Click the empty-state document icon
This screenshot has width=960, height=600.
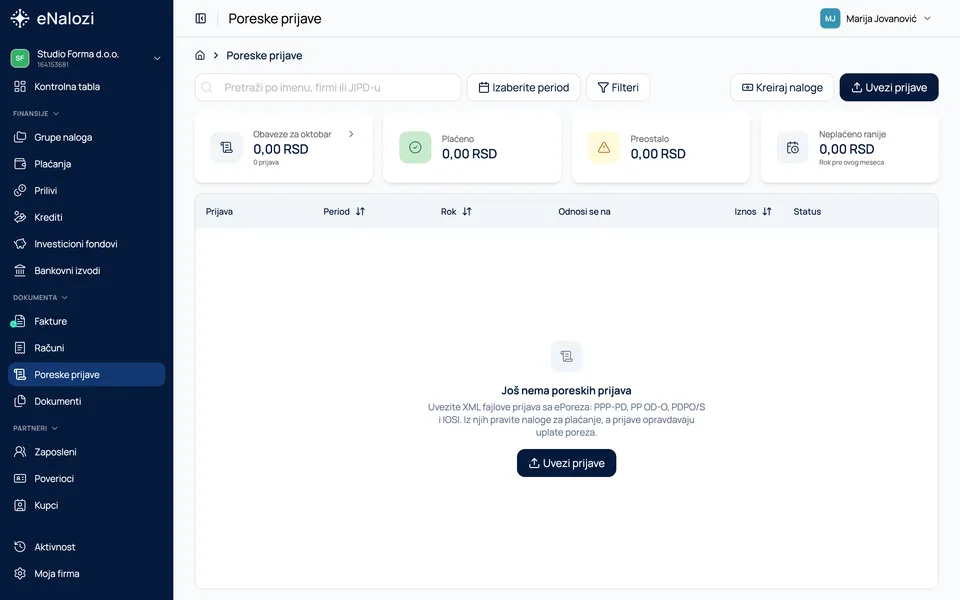[x=566, y=356]
